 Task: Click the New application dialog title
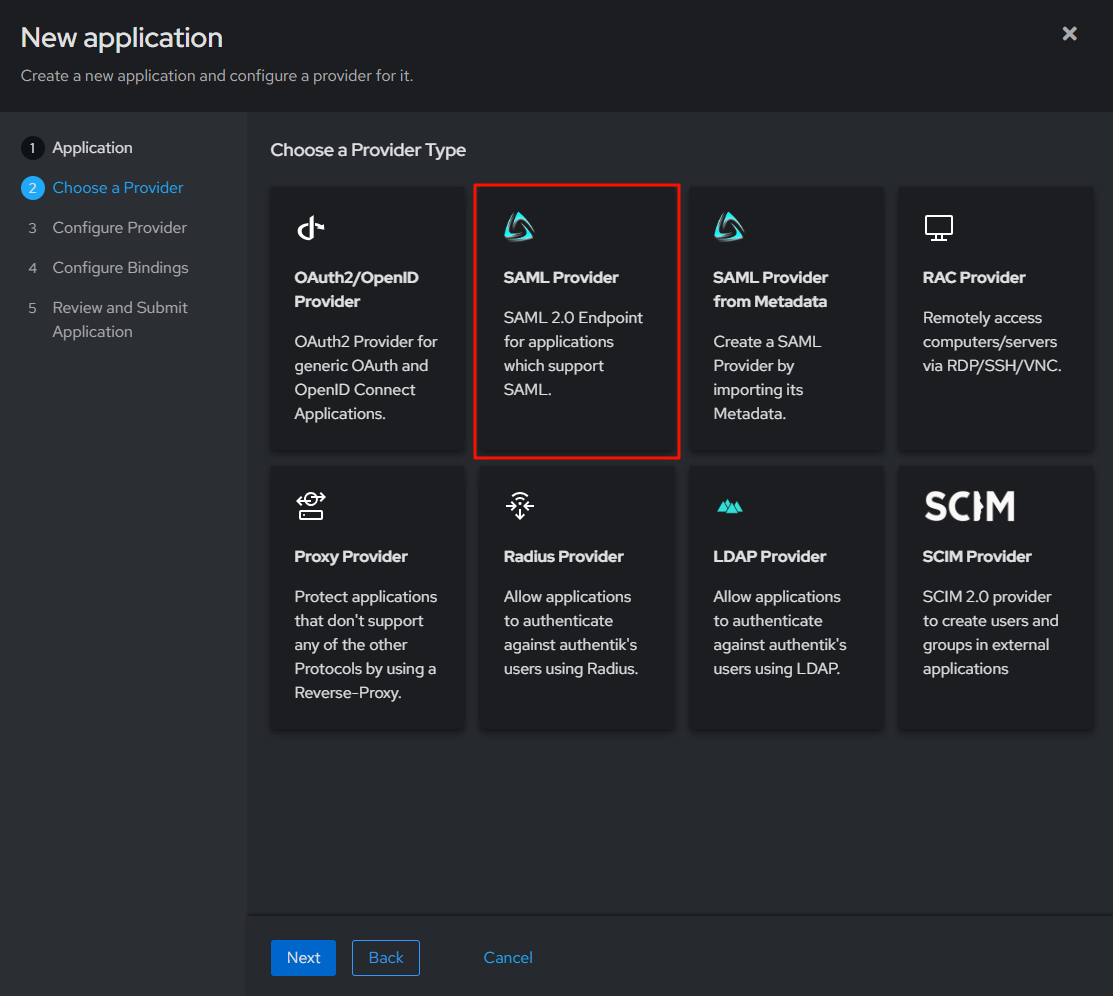point(121,38)
